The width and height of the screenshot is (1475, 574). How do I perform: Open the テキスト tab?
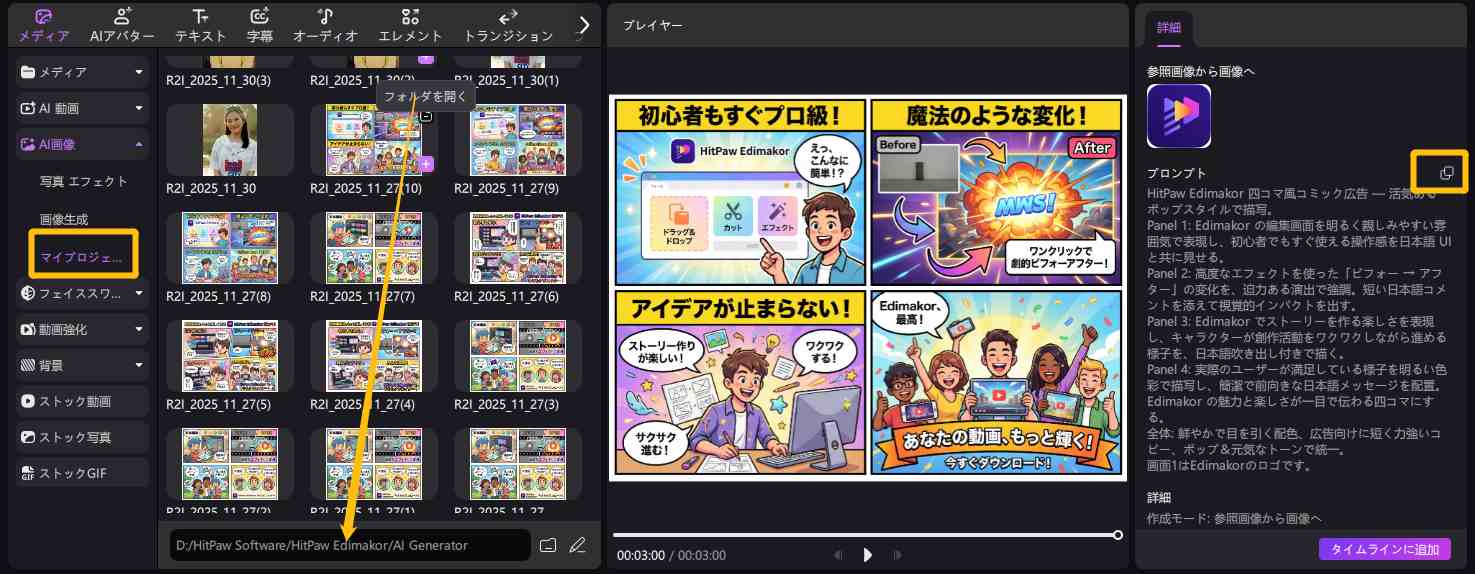tap(201, 25)
